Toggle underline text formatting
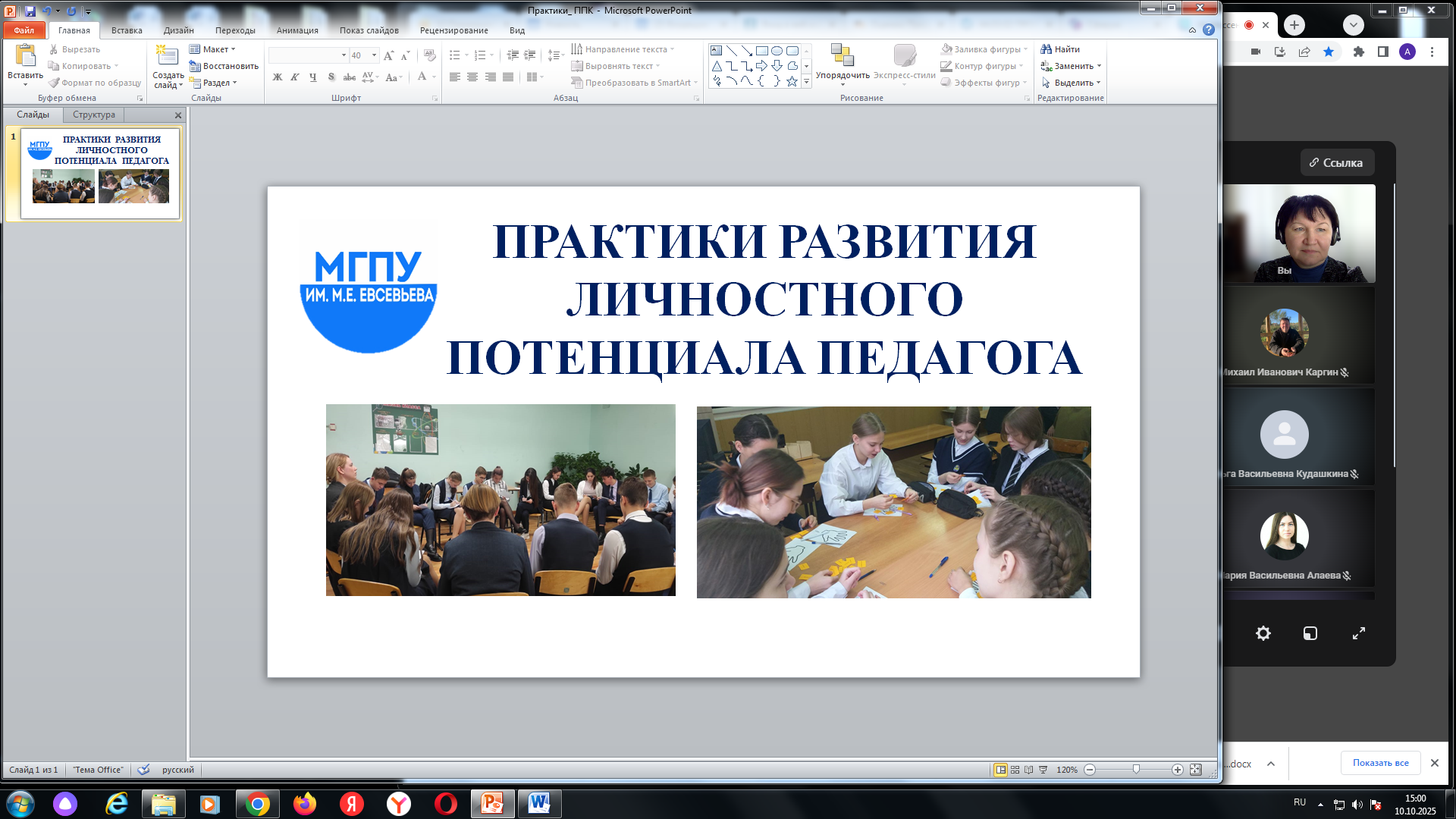 point(312,77)
